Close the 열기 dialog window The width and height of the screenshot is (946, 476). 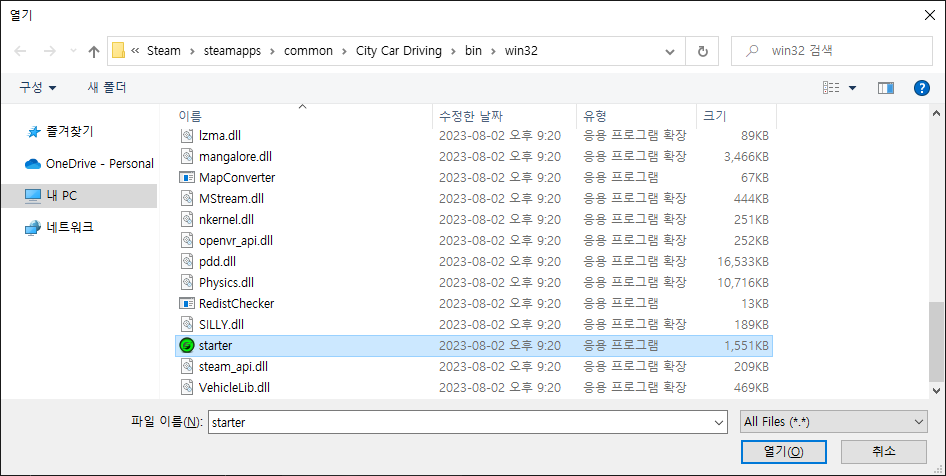[930, 15]
